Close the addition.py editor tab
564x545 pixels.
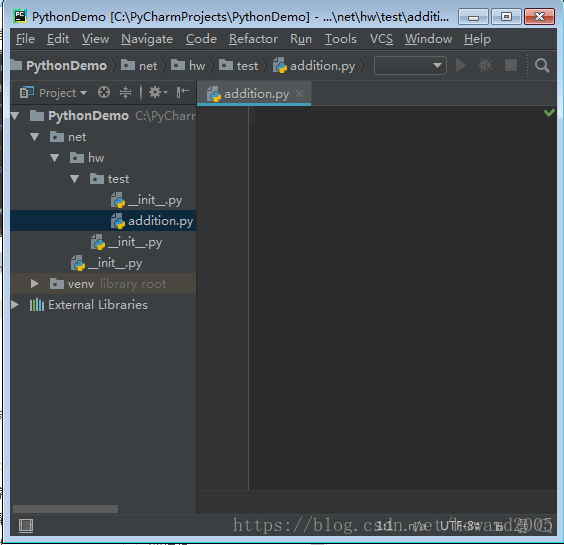pyautogui.click(x=299, y=94)
